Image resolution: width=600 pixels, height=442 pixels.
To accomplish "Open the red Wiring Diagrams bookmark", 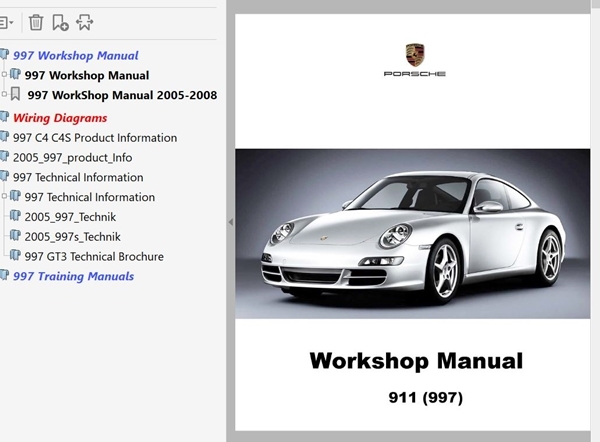I will tap(60, 118).
